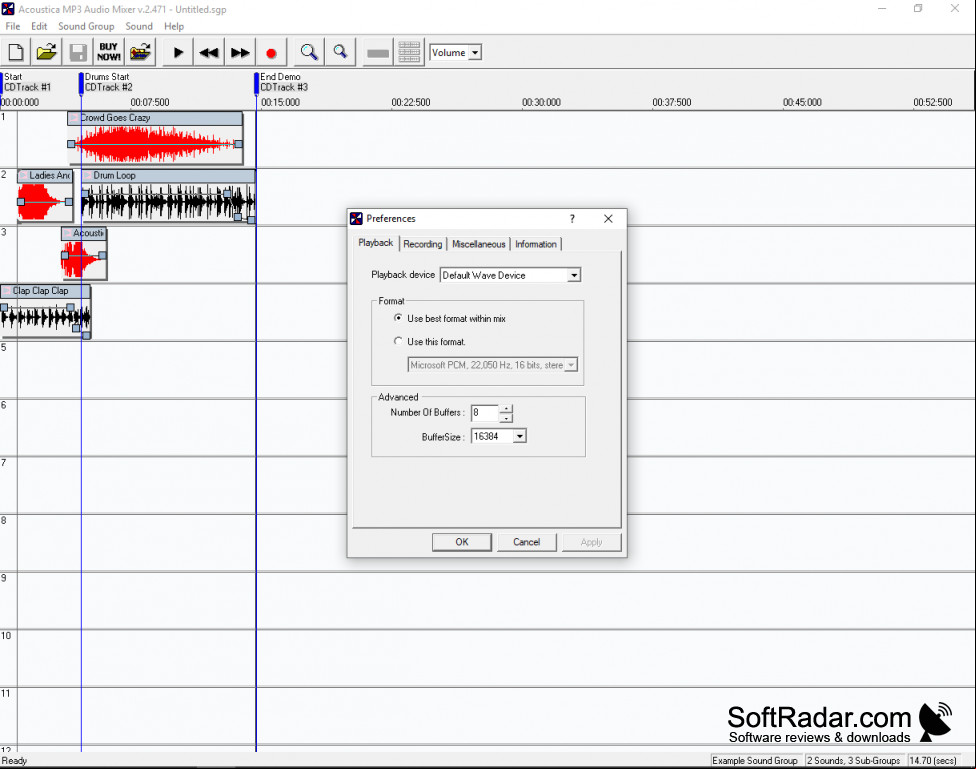The height and width of the screenshot is (769, 976).
Task: Switch to the Playback tab
Action: pos(375,243)
